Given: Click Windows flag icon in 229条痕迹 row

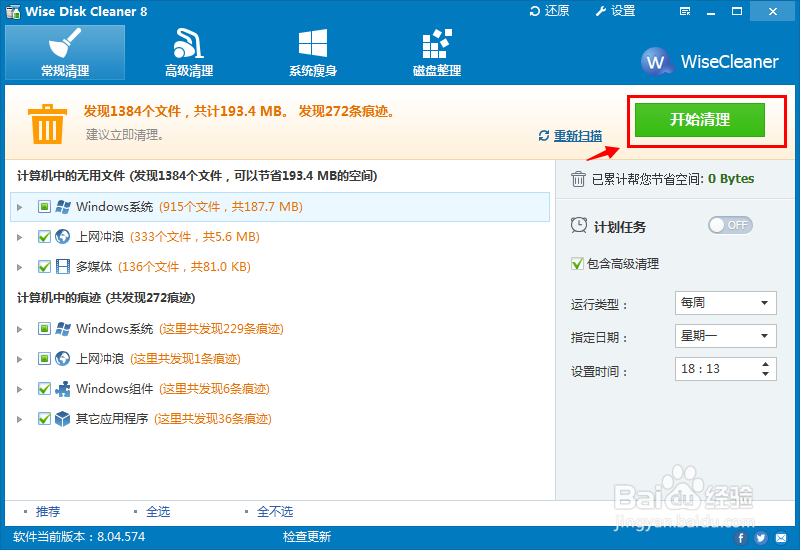Looking at the screenshot, I should [x=63, y=329].
